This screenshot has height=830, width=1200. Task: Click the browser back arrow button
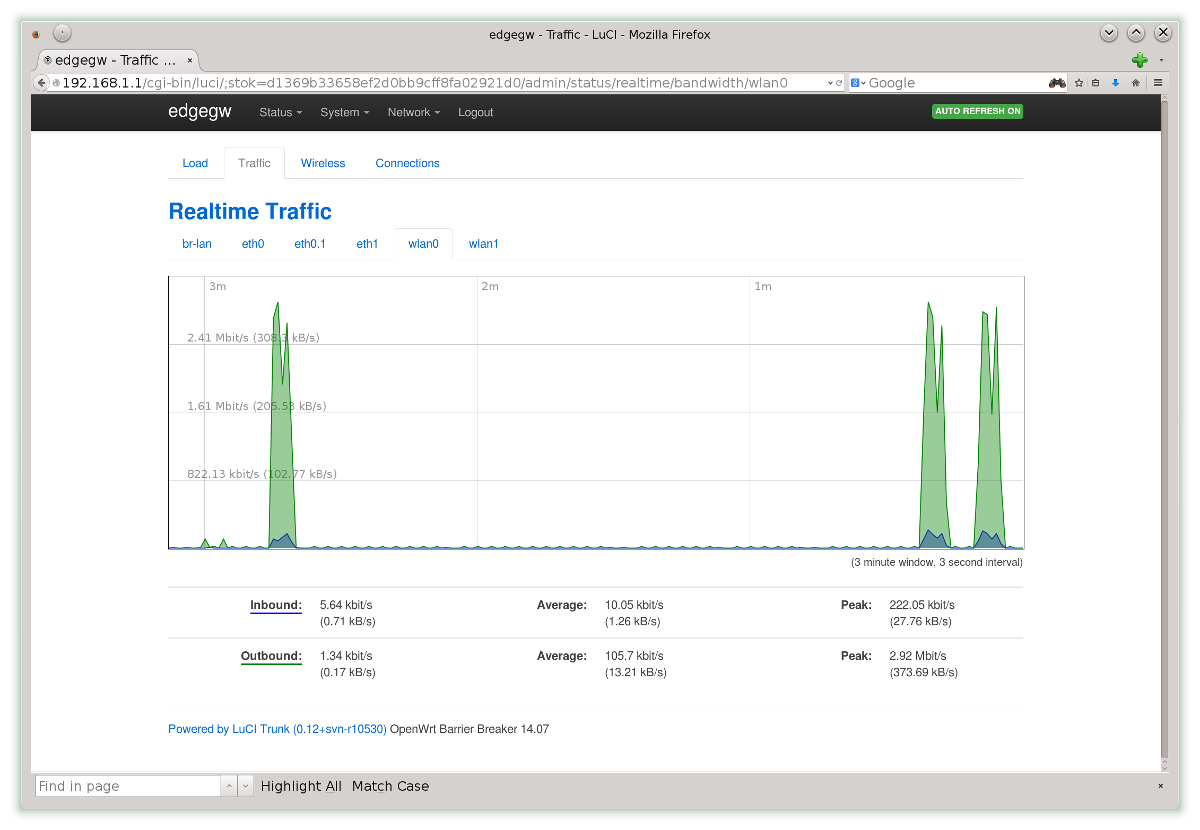41,83
